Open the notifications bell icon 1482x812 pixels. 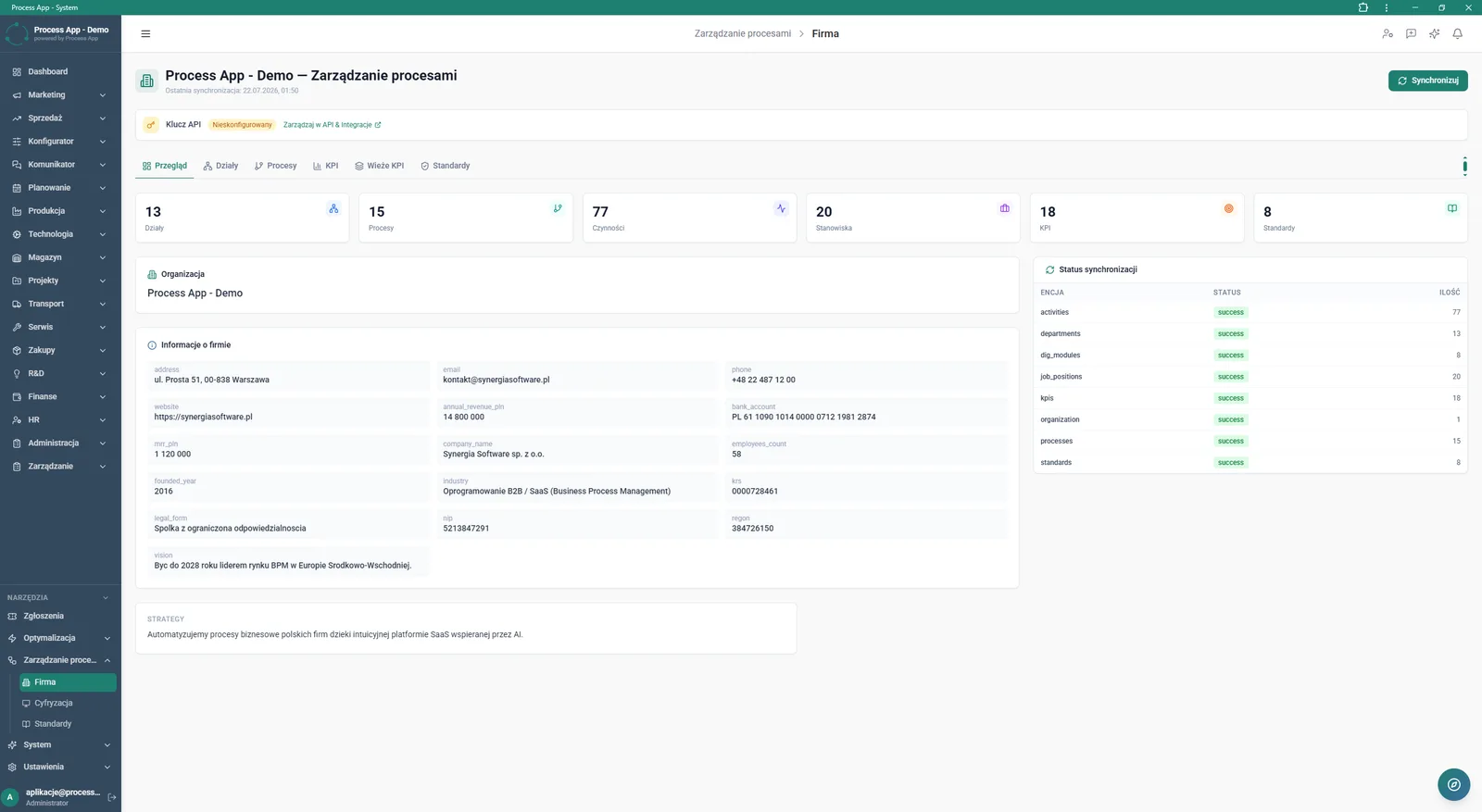(1457, 34)
